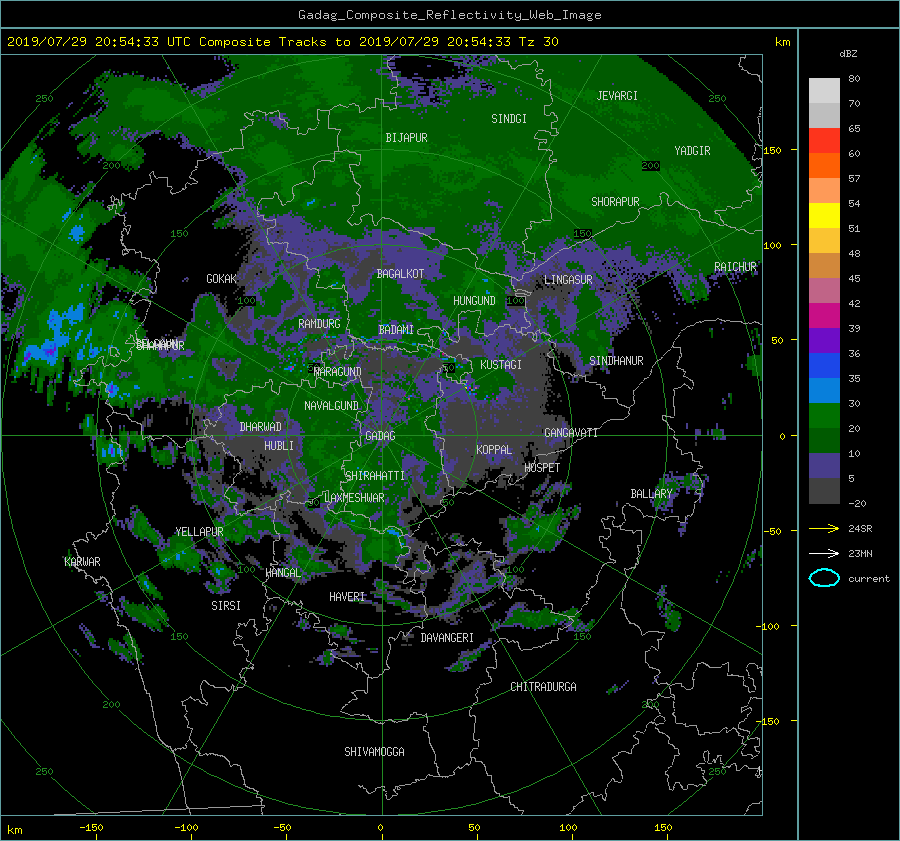Click the GADAG radar center label
This screenshot has height=841, width=900.
click(x=380, y=436)
